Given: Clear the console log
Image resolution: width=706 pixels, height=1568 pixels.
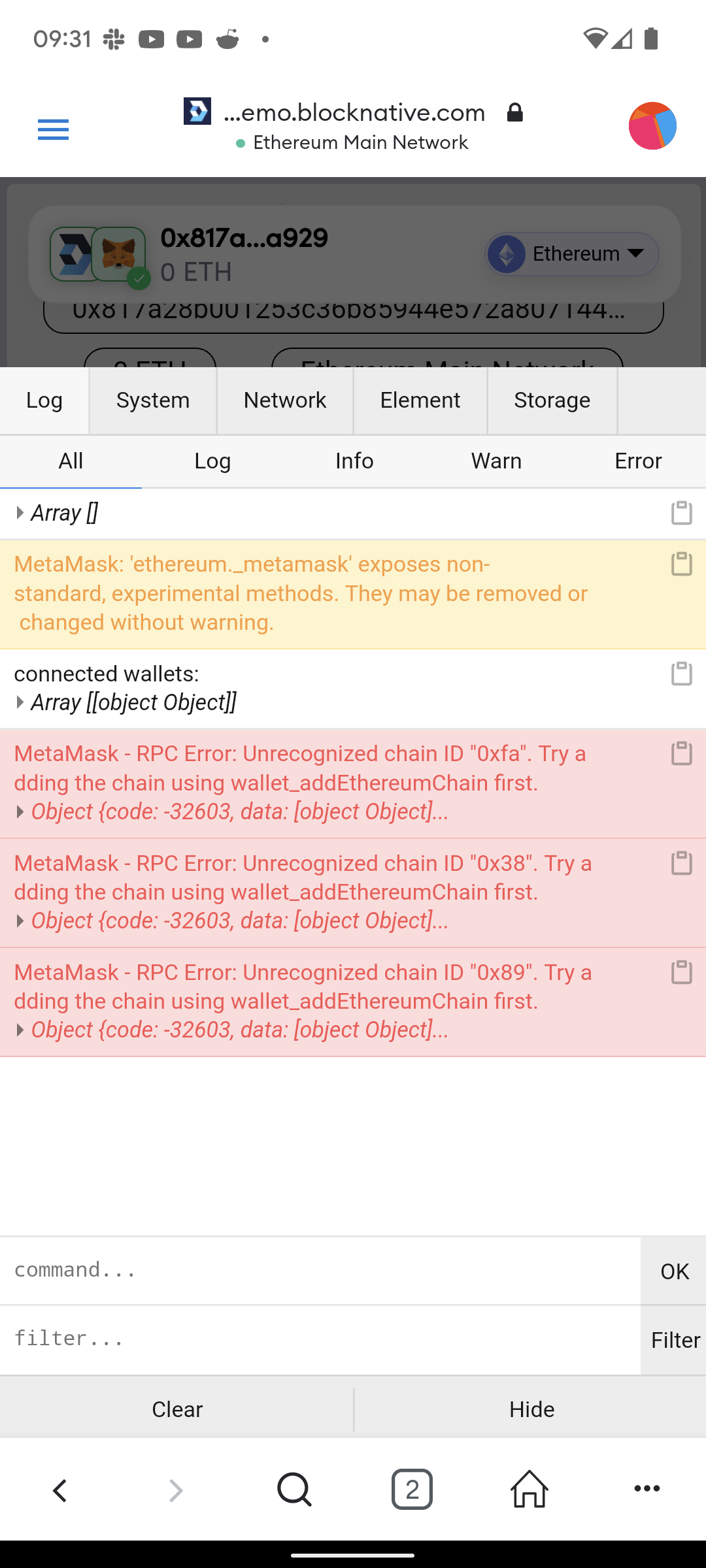Looking at the screenshot, I should (176, 1409).
